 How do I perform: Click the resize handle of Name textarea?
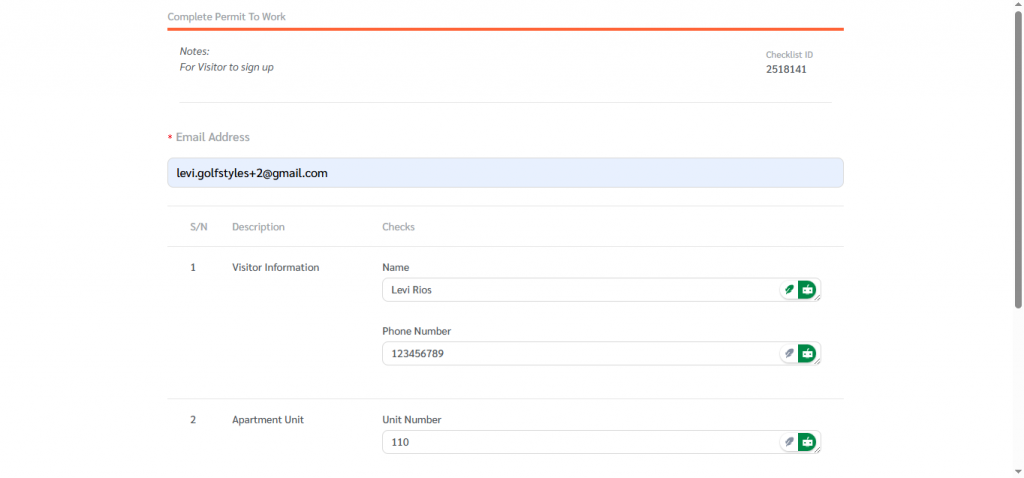tap(819, 299)
